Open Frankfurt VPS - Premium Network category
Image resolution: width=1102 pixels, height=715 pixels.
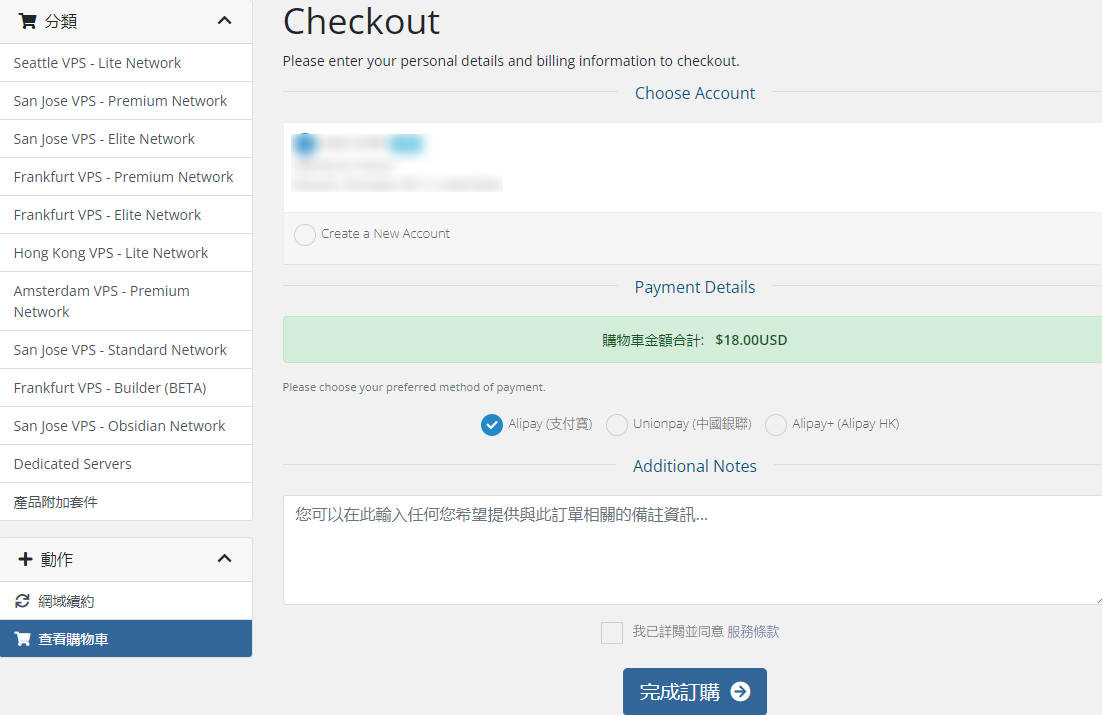pos(126,177)
